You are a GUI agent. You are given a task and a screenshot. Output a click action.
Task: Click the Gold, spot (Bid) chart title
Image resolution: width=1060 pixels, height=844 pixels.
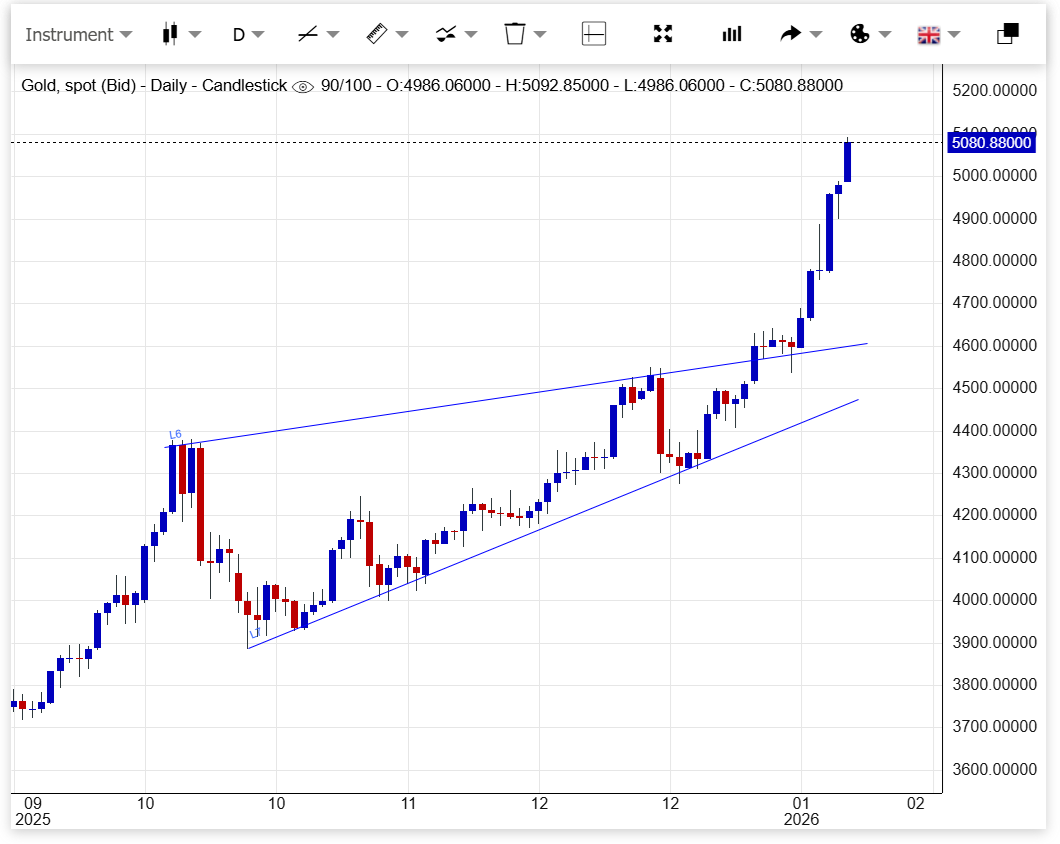click(80, 86)
